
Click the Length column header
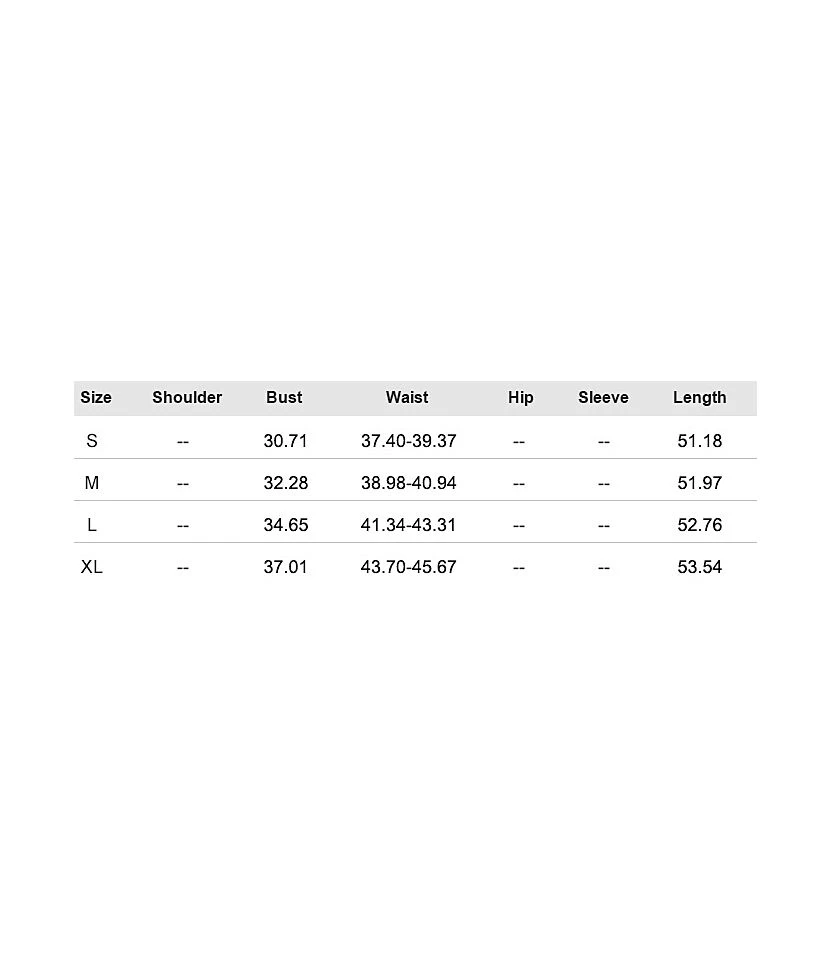click(x=699, y=398)
